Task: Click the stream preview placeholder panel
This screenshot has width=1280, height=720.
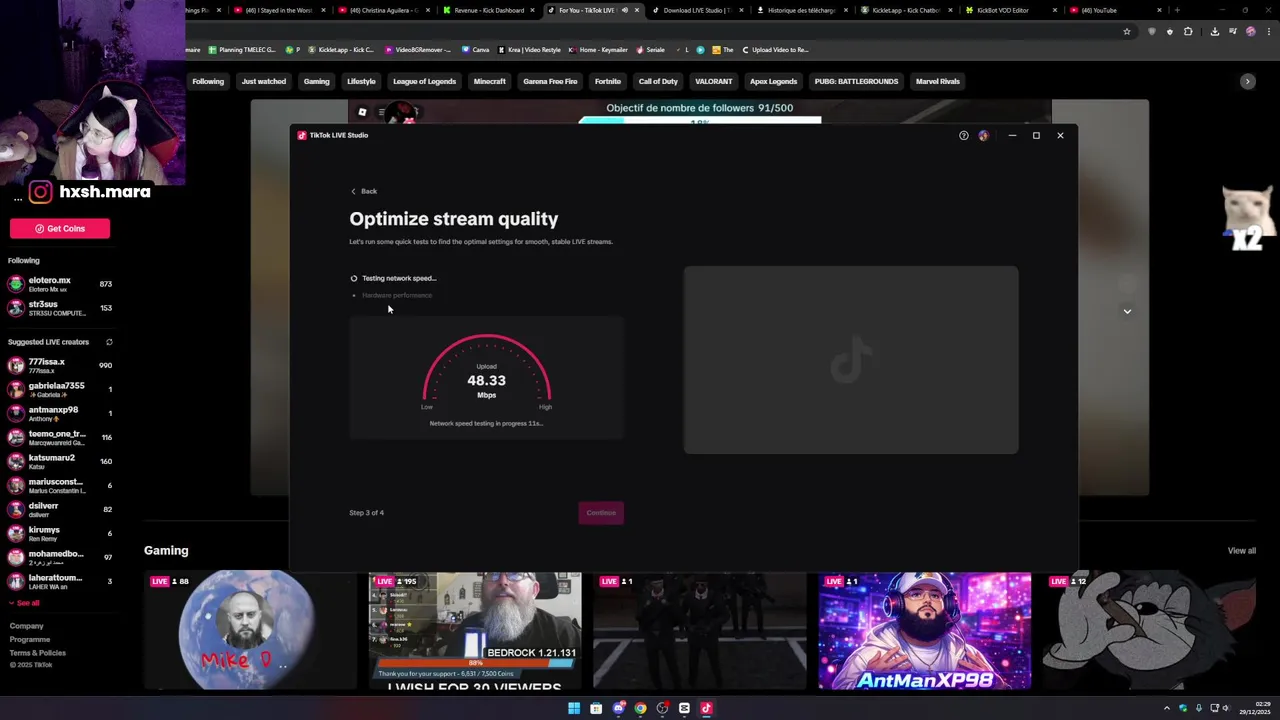Action: (x=851, y=360)
